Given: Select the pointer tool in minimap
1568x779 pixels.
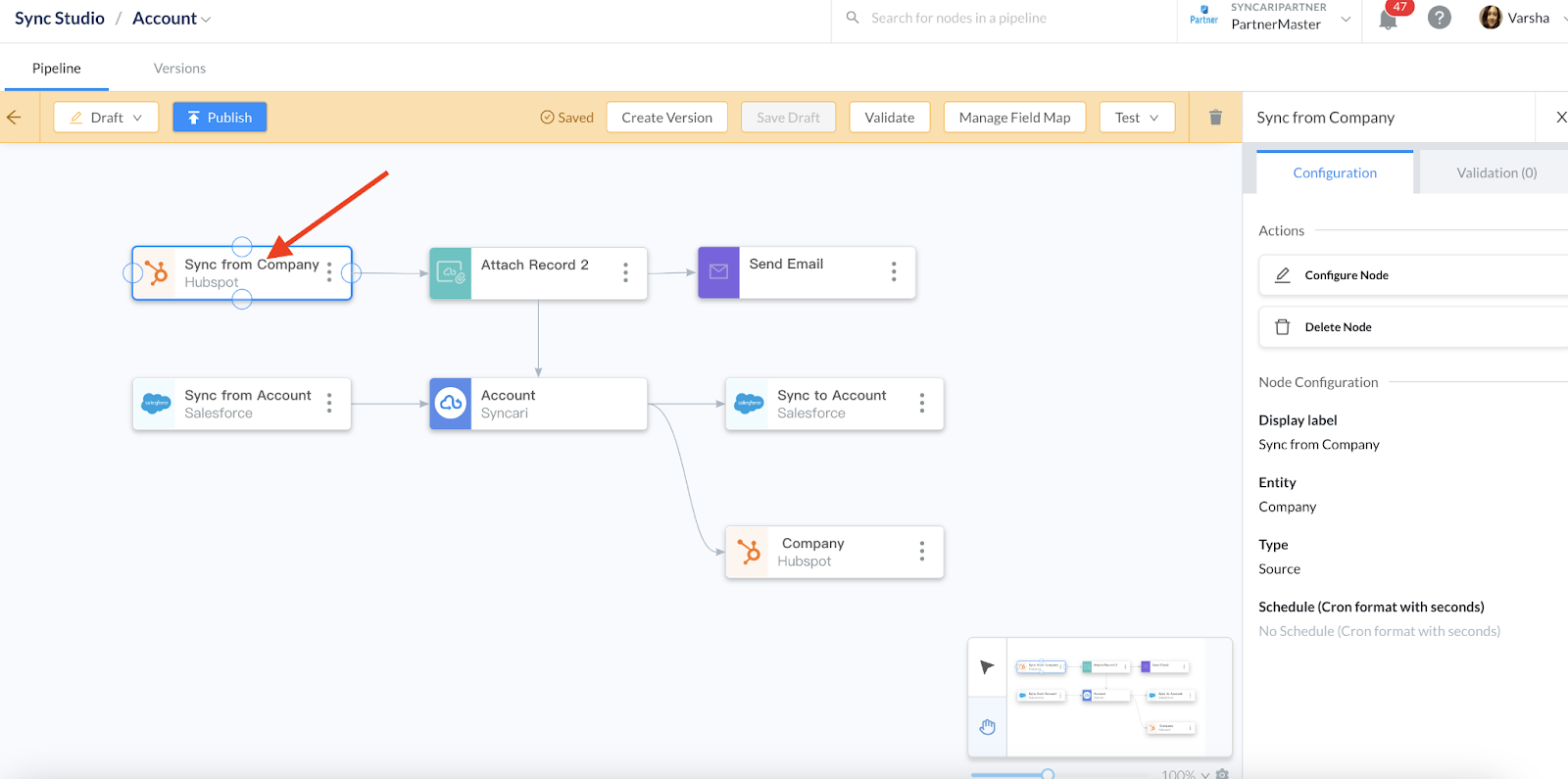Looking at the screenshot, I should coord(987,667).
